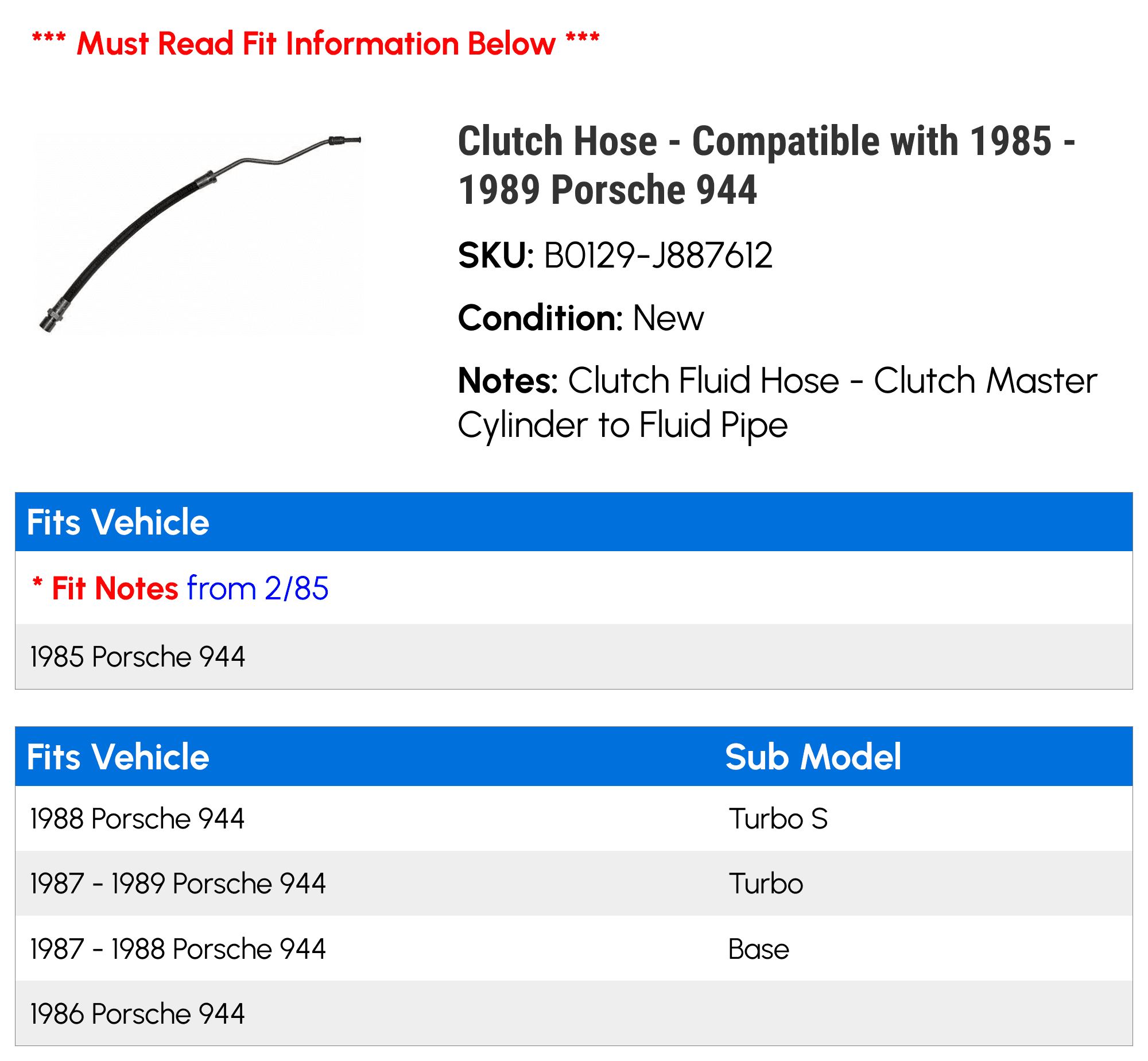Select the 1987 - 1988 Porsche 944 row
Viewport: 1148px width, 1061px height.
click(574, 948)
